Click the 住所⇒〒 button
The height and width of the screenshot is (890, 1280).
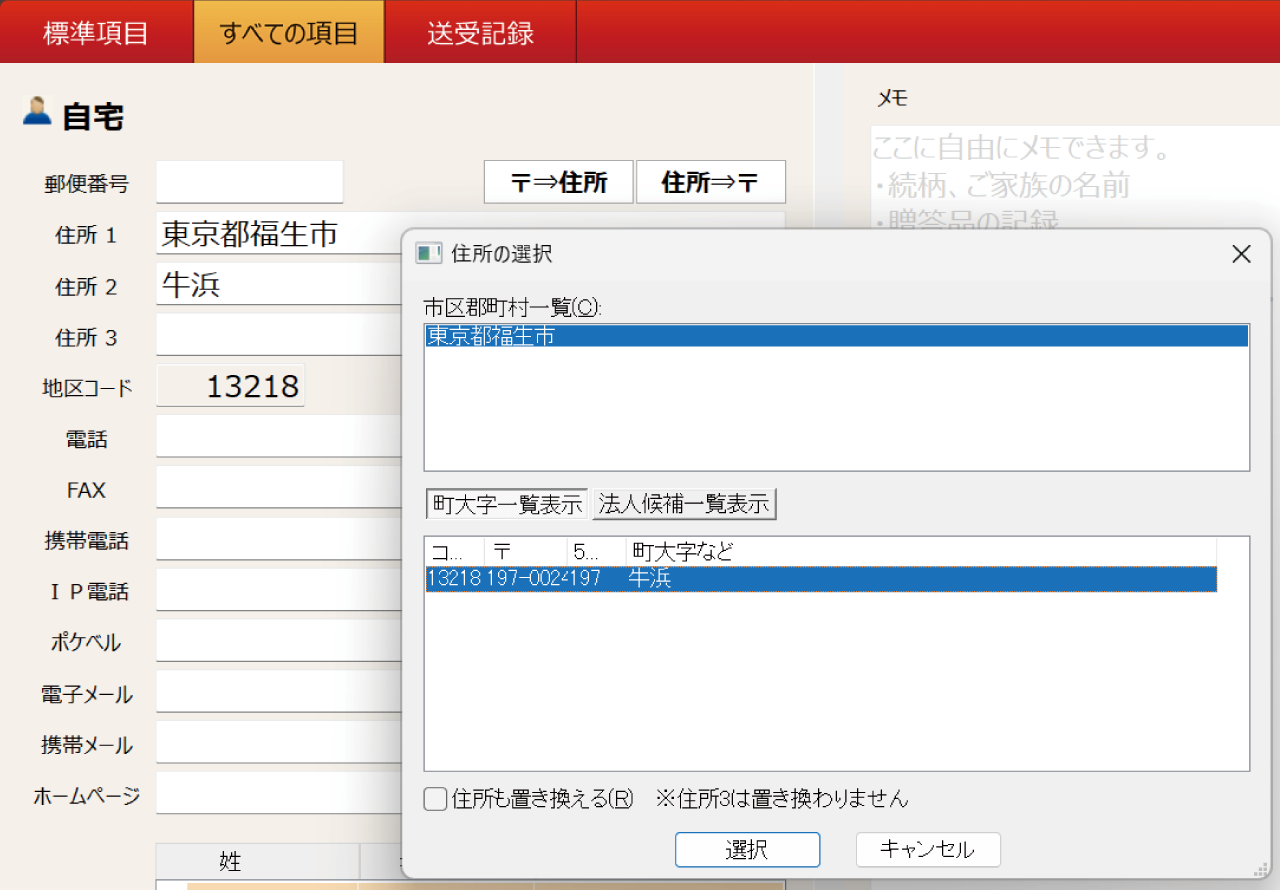tap(711, 181)
